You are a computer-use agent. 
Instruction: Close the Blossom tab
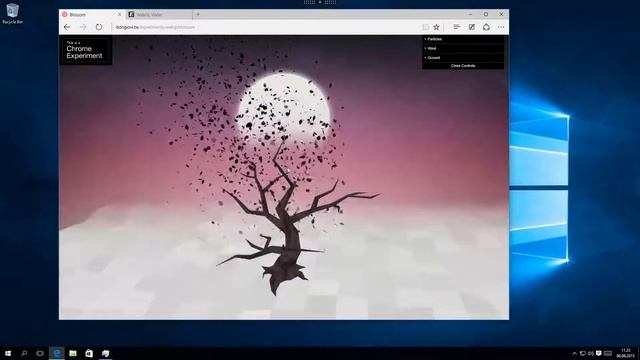click(x=120, y=14)
